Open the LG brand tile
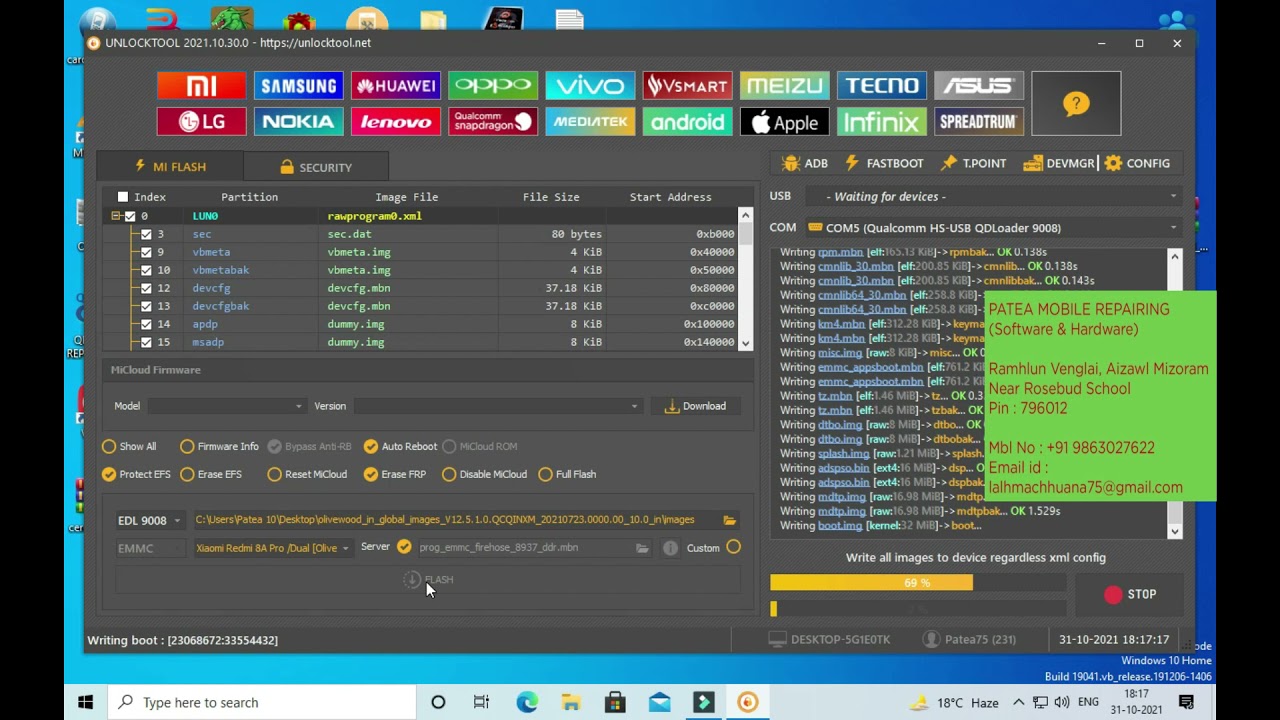 point(201,122)
